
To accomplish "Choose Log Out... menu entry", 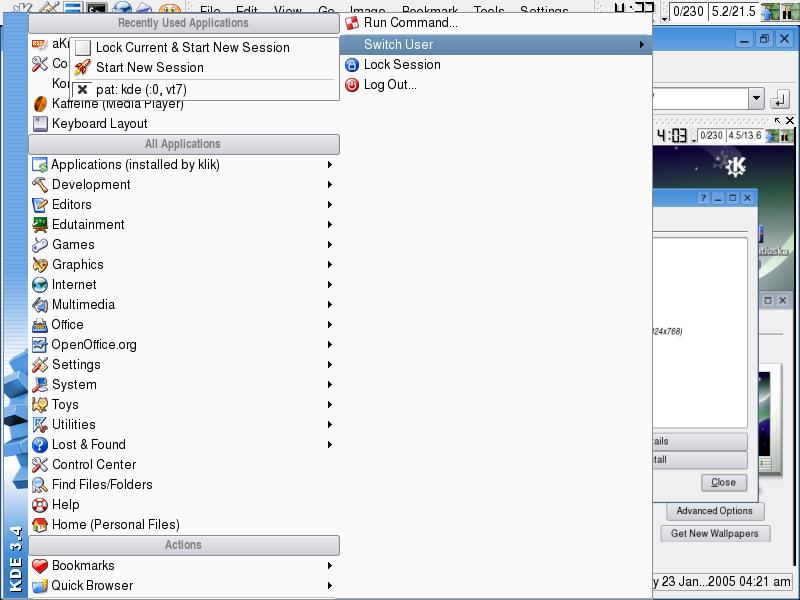I will click(495, 85).
